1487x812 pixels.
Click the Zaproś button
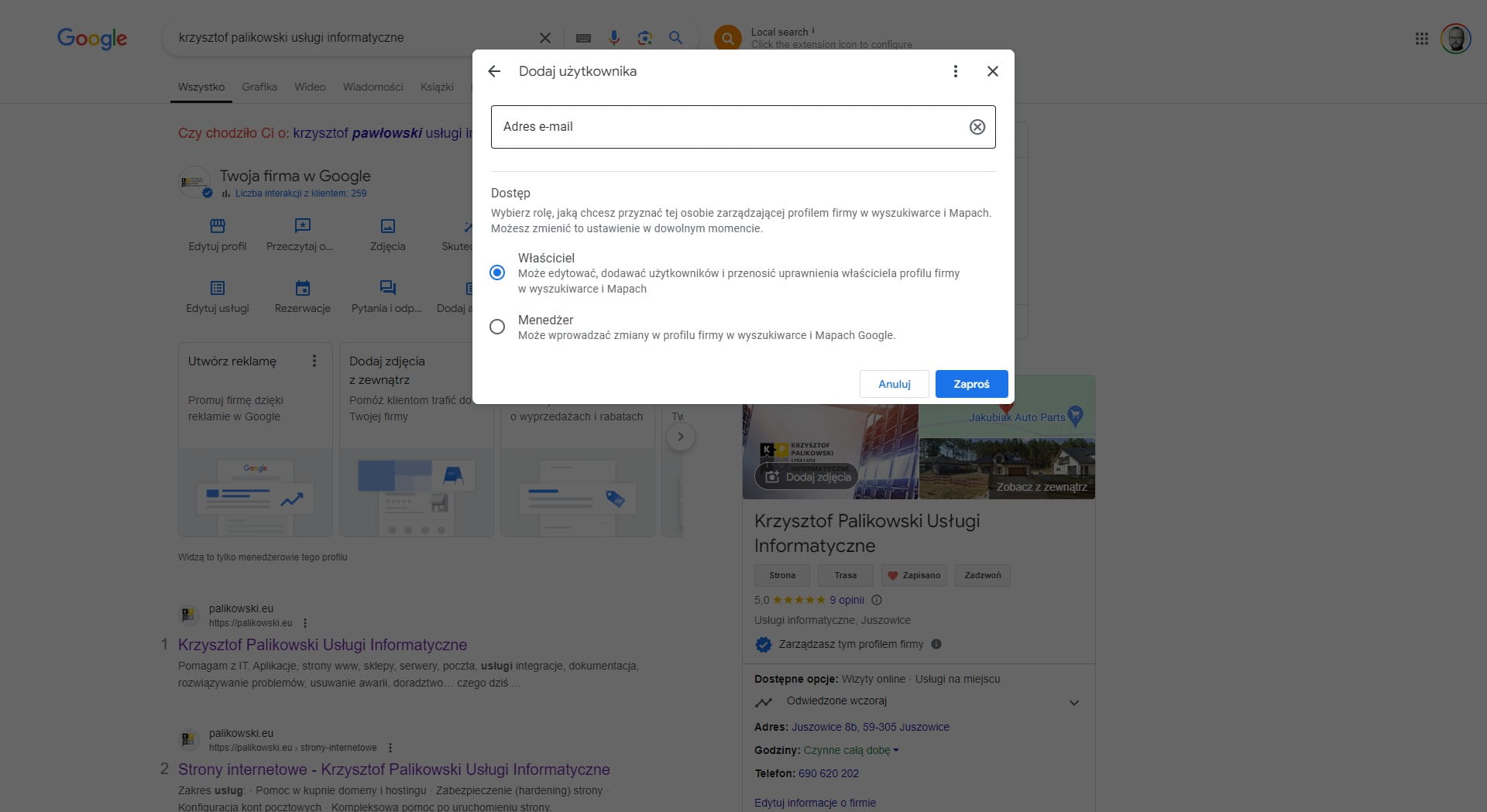click(x=971, y=384)
